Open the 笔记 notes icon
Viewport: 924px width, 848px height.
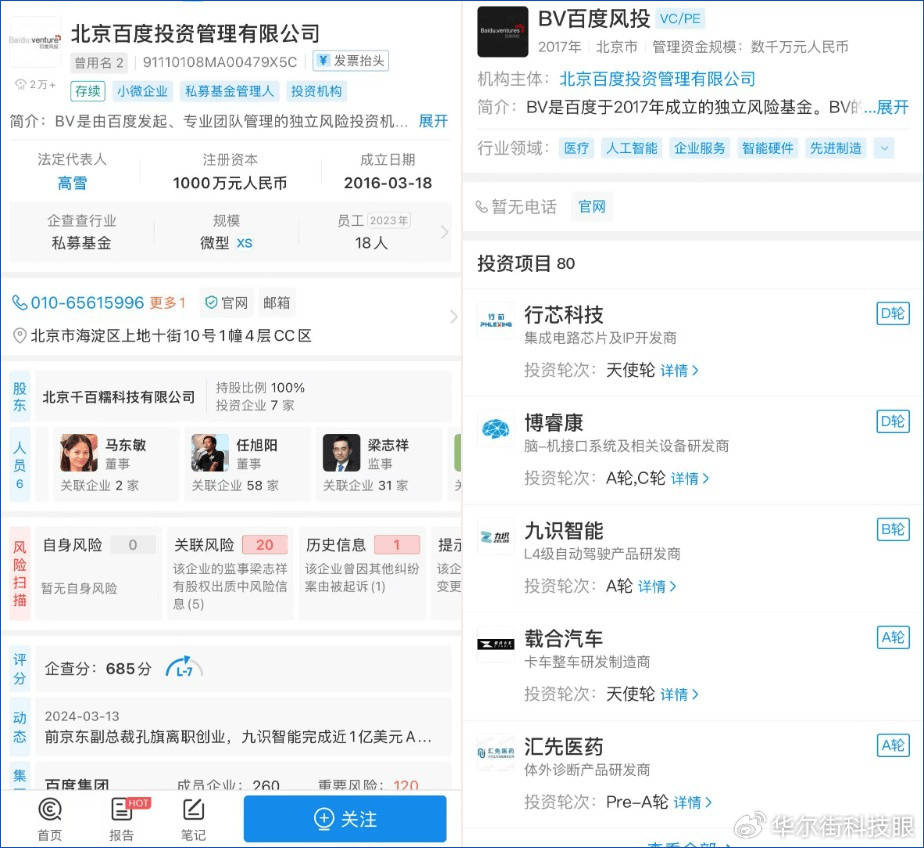point(193,818)
